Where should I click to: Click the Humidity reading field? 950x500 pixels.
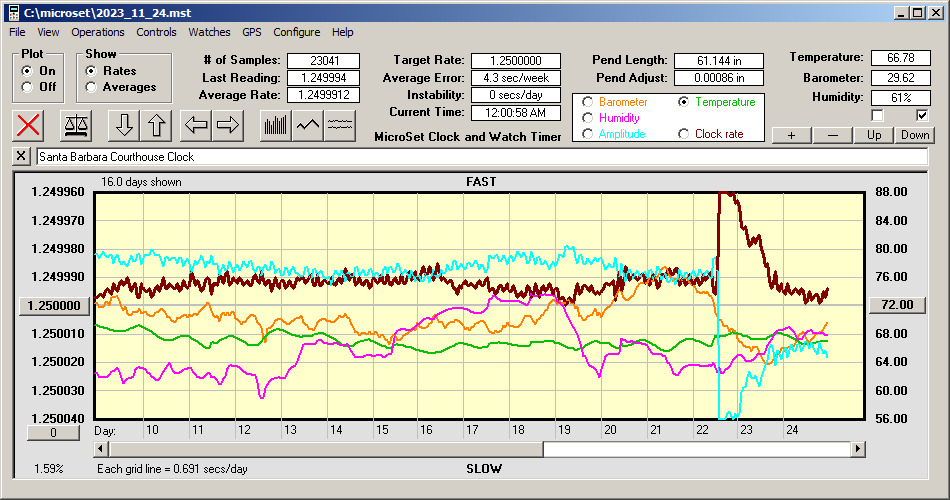tap(900, 98)
